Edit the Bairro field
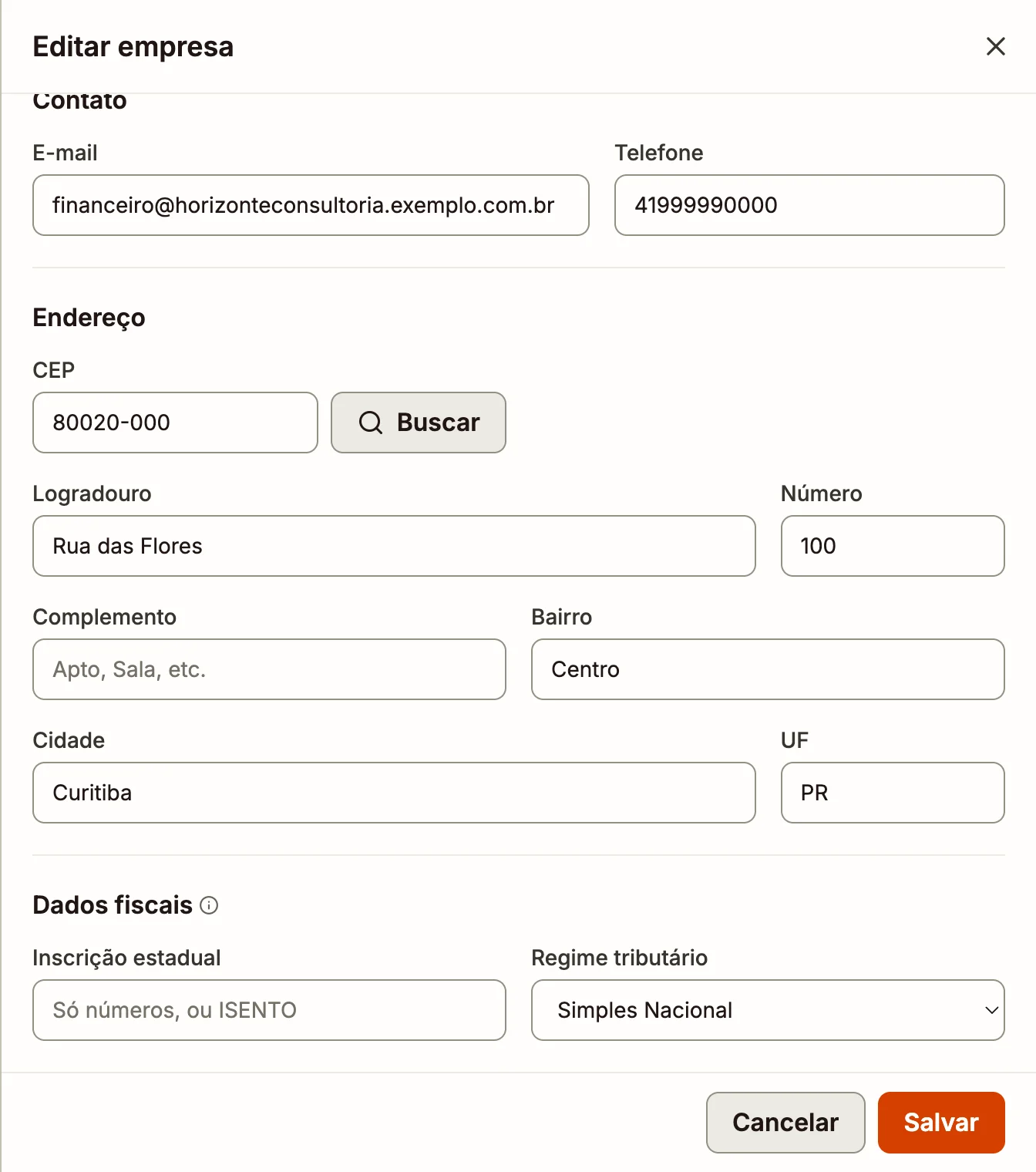Viewport: 1036px width, 1172px height. pyautogui.click(x=768, y=669)
